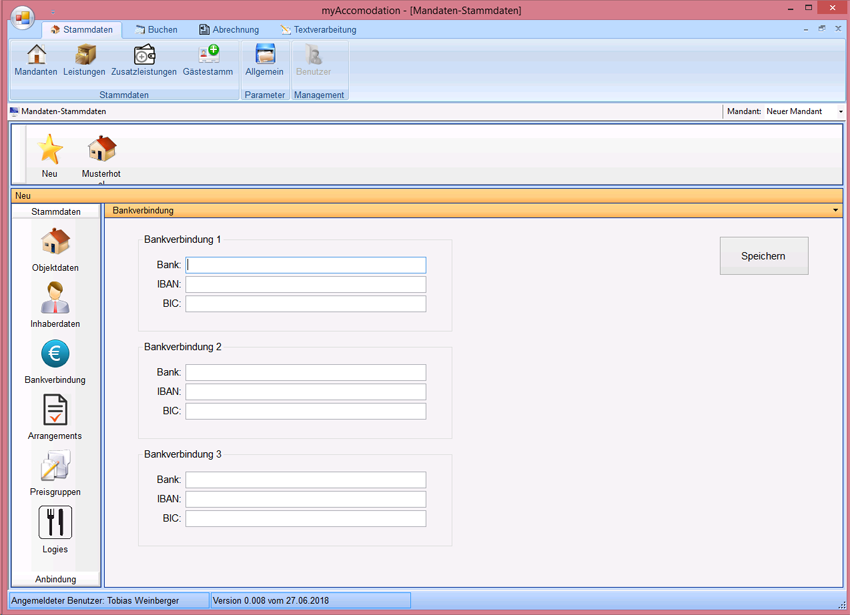
Task: Switch to the Buchen ribbon tab
Action: [x=156, y=30]
